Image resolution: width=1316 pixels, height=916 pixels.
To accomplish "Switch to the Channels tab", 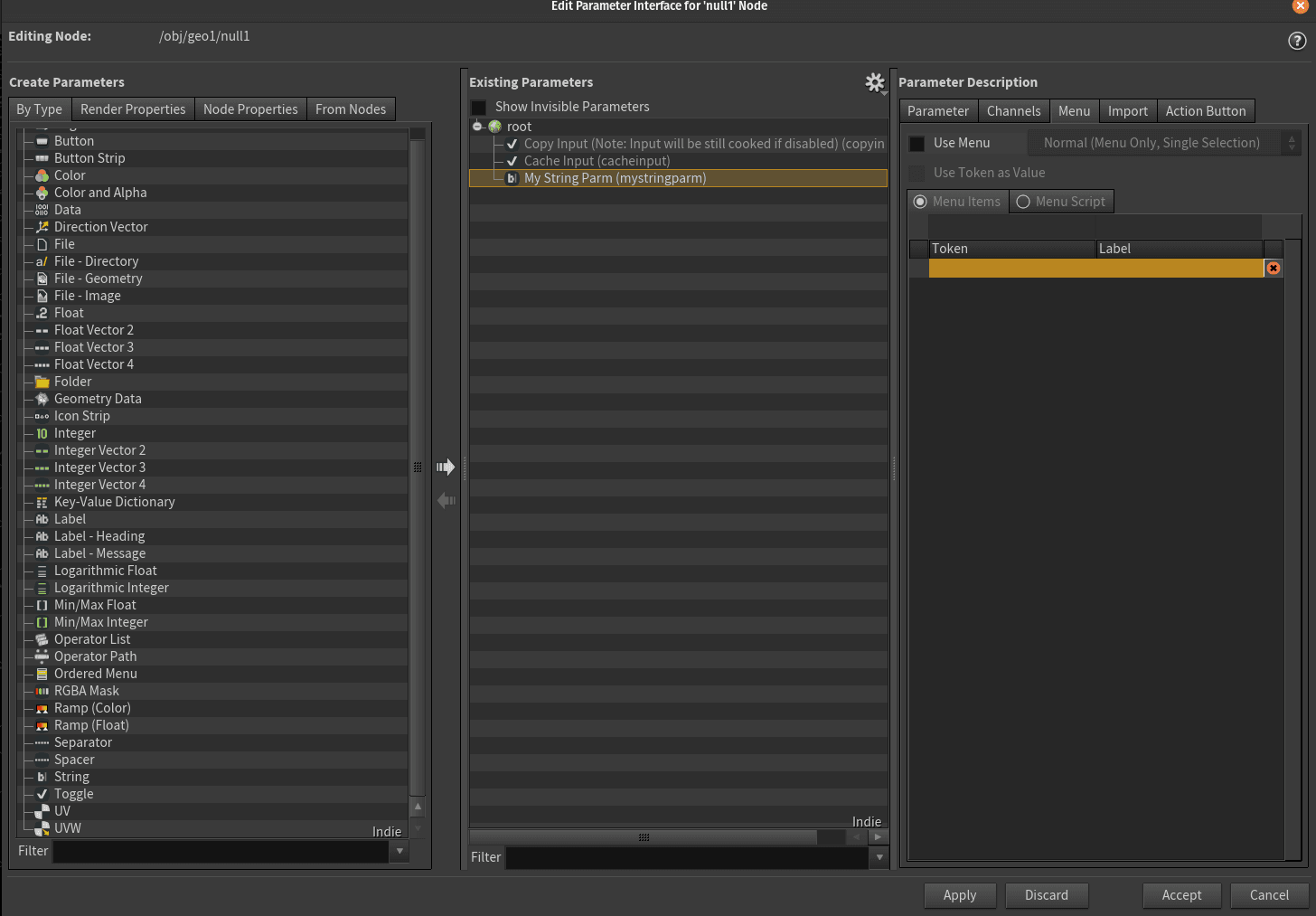I will (1013, 111).
